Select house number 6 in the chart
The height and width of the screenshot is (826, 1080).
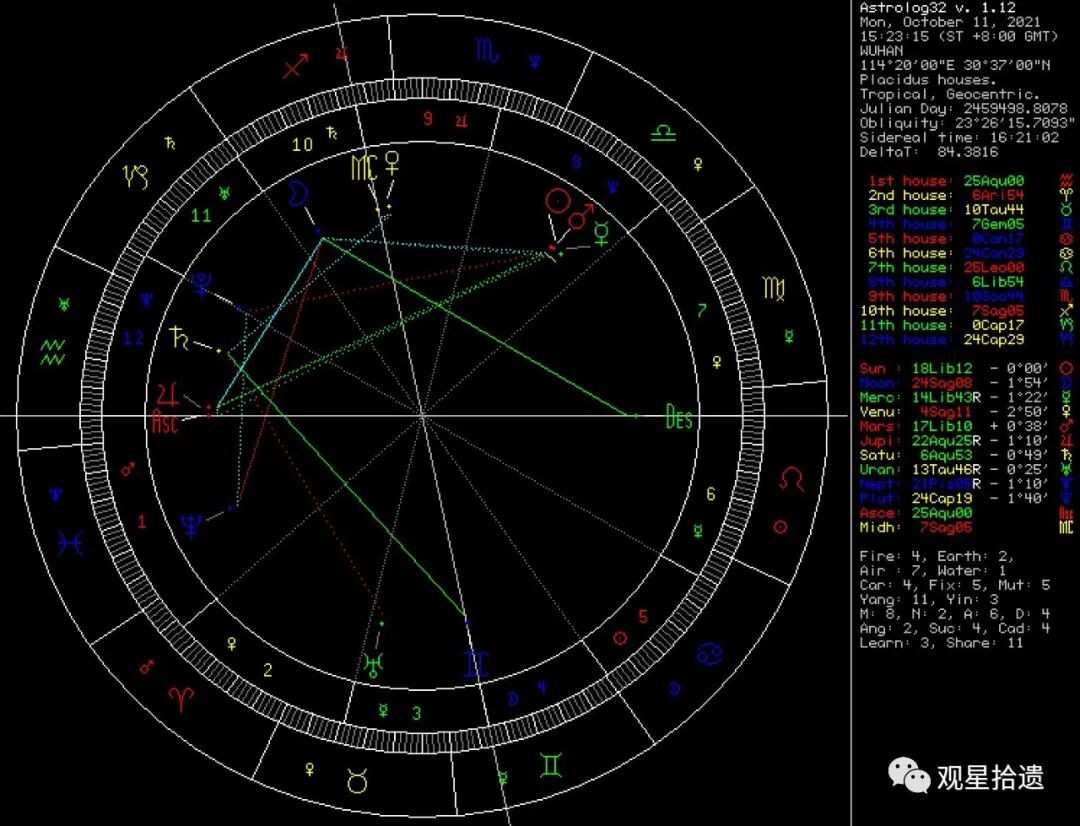click(x=711, y=494)
